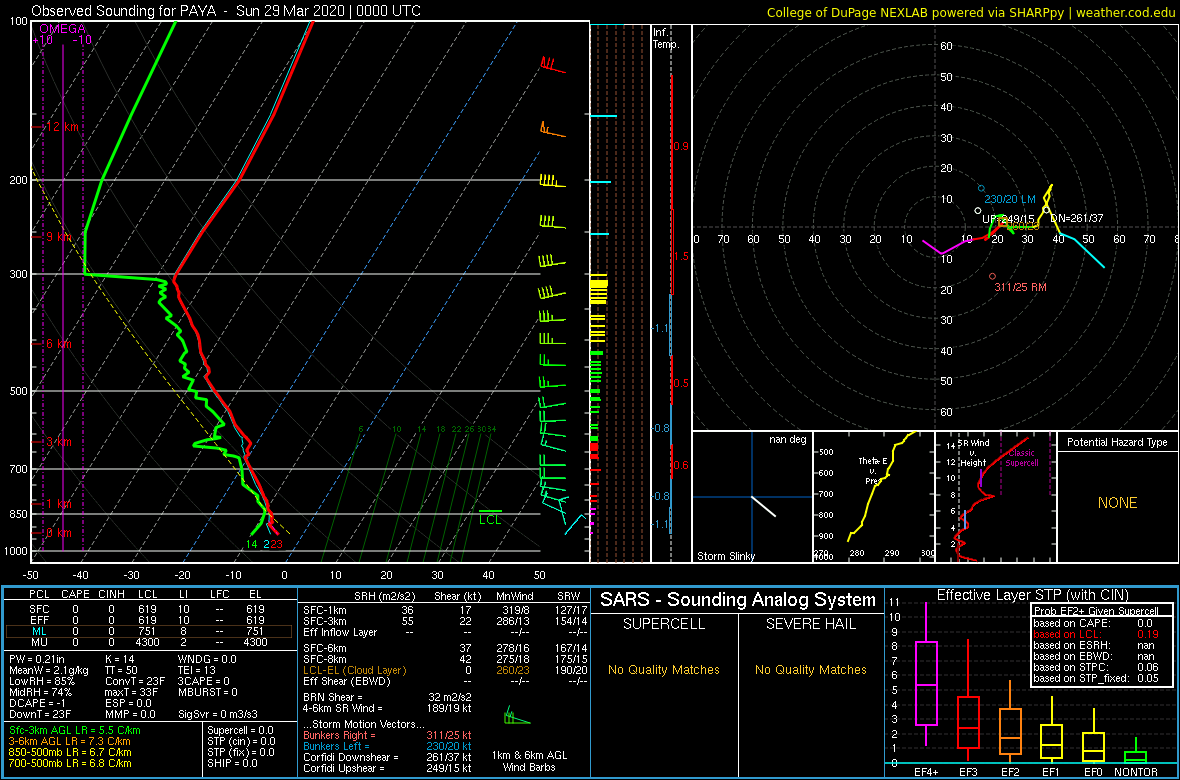Click the SFC-1km shear row
The height and width of the screenshot is (780, 1180).
(444, 611)
